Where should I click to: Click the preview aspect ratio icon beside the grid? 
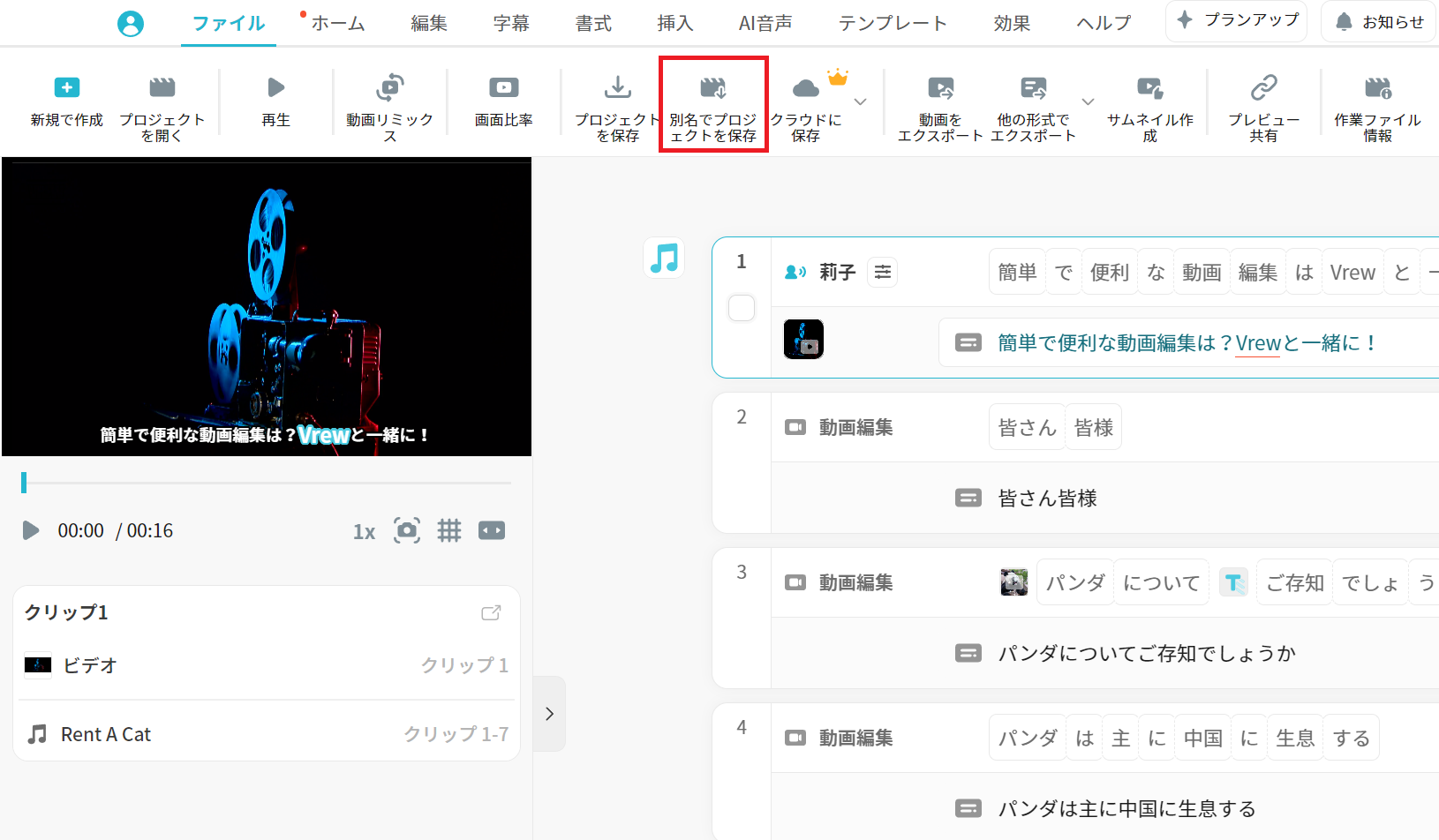click(492, 530)
